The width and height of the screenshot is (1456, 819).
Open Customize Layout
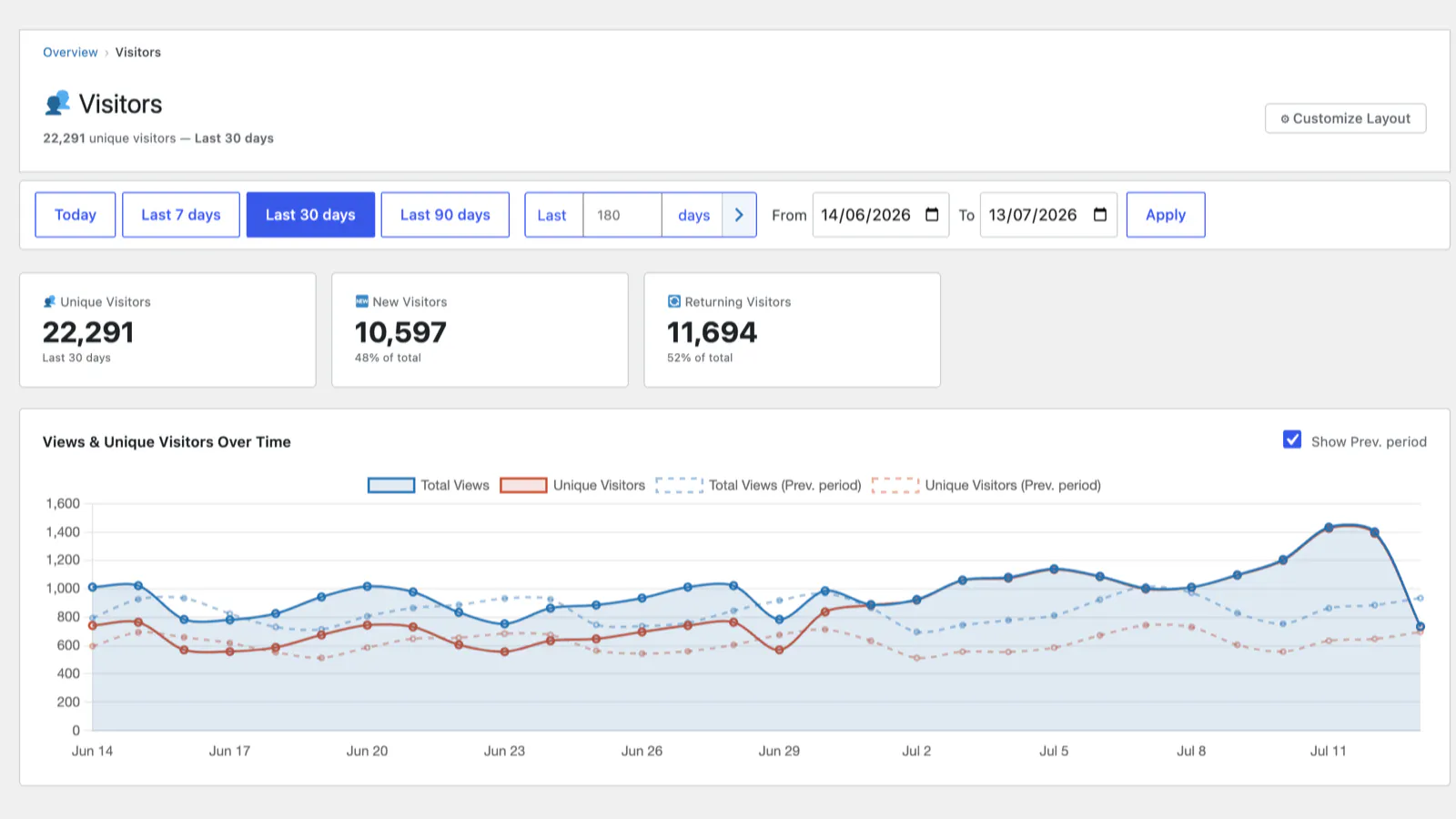point(1345,118)
